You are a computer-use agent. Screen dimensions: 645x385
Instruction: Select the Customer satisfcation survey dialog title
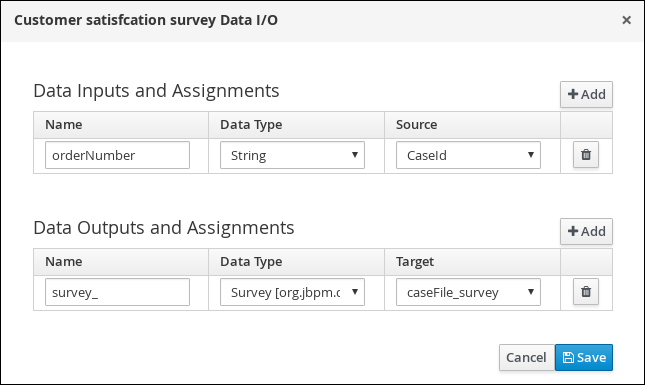(x=146, y=20)
